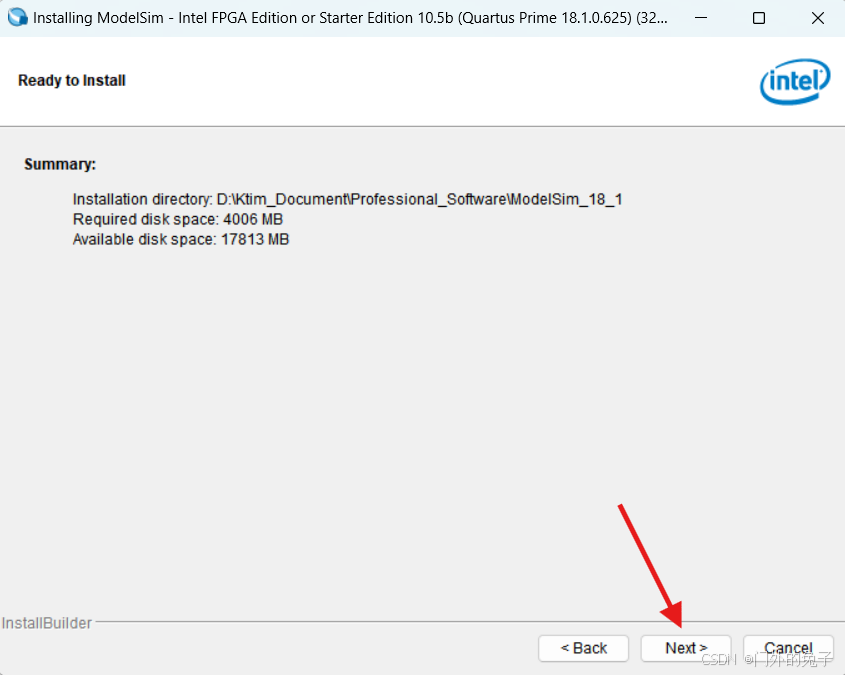Select the Installation directory path line

pos(348,199)
